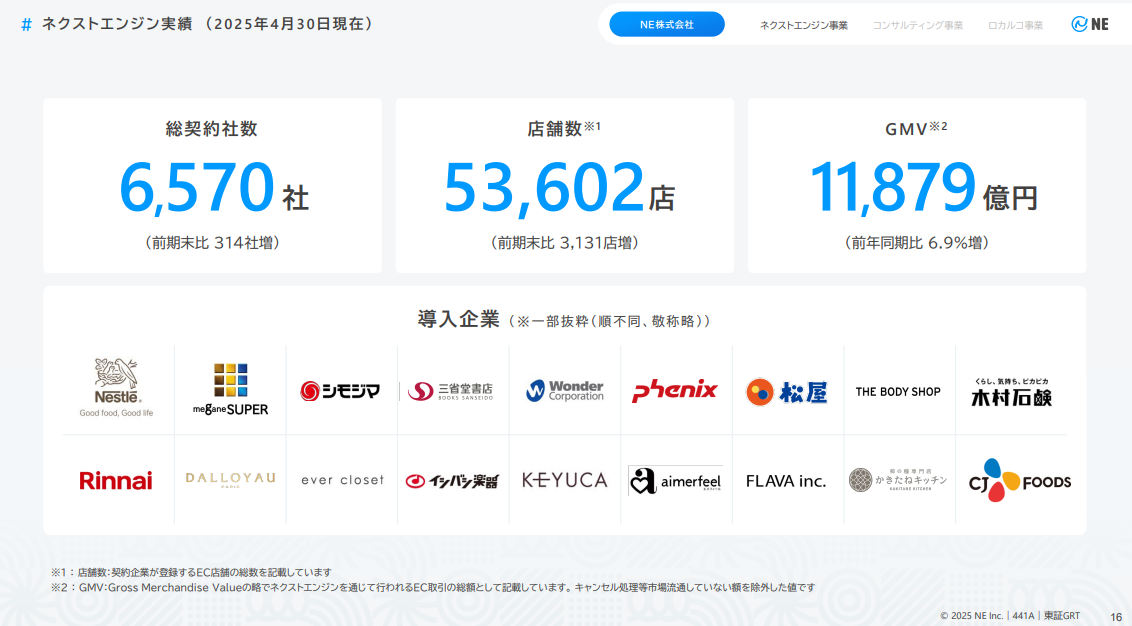Click the blue hash mark before the title

(x=27, y=25)
